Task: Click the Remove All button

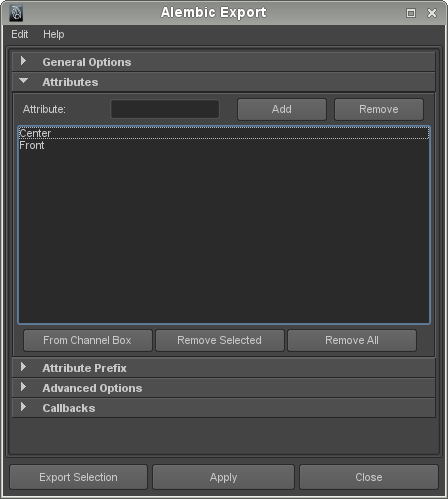Action: pyautogui.click(x=352, y=340)
